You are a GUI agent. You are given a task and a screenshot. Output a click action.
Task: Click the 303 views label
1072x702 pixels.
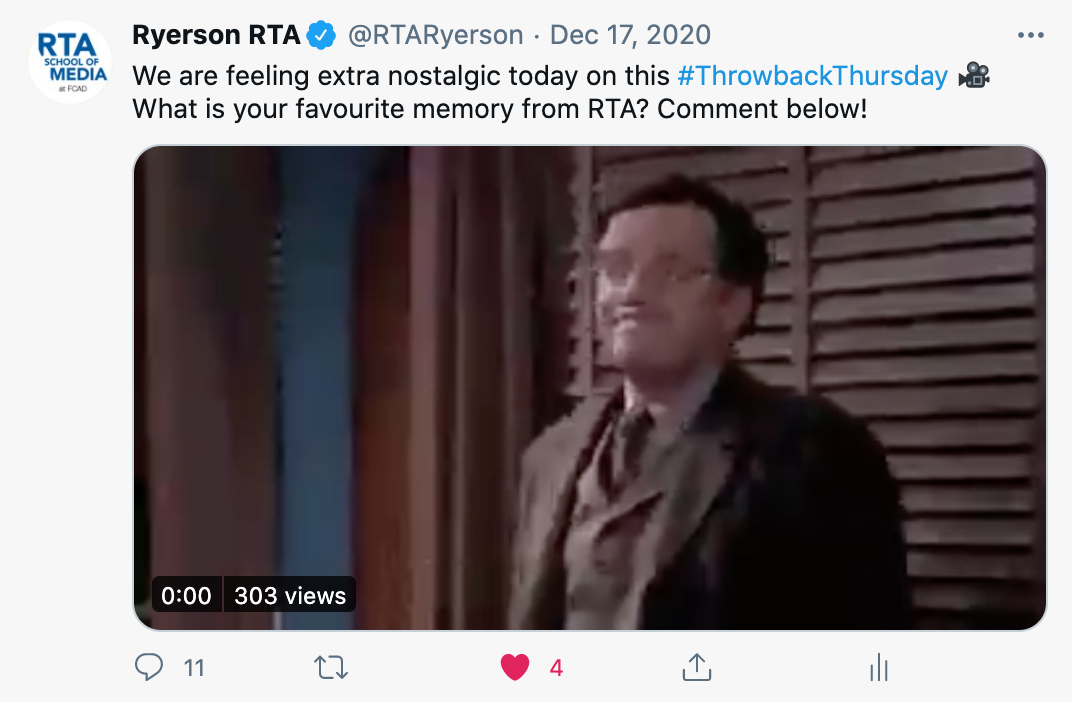coord(290,595)
